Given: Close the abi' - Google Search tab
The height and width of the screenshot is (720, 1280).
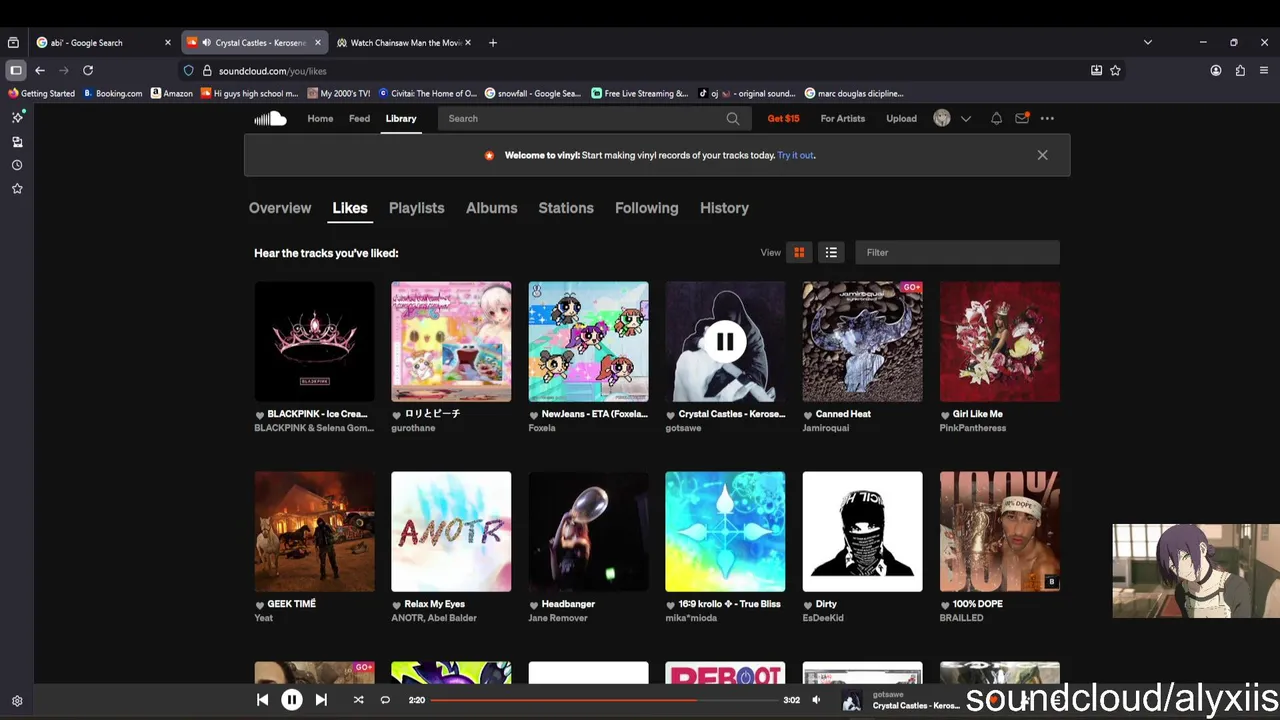Looking at the screenshot, I should (168, 43).
